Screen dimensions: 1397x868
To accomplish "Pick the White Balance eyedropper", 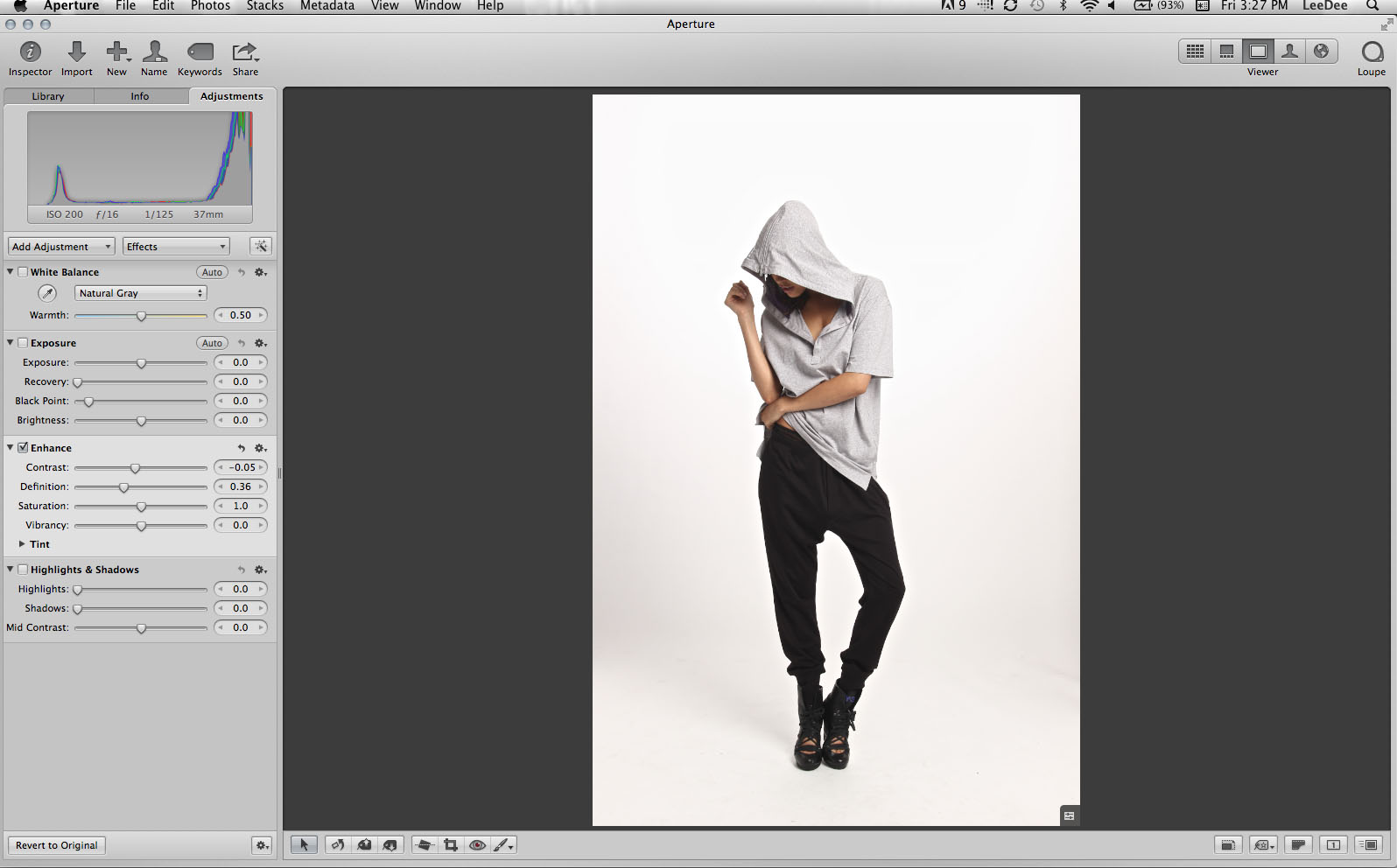I will click(47, 294).
